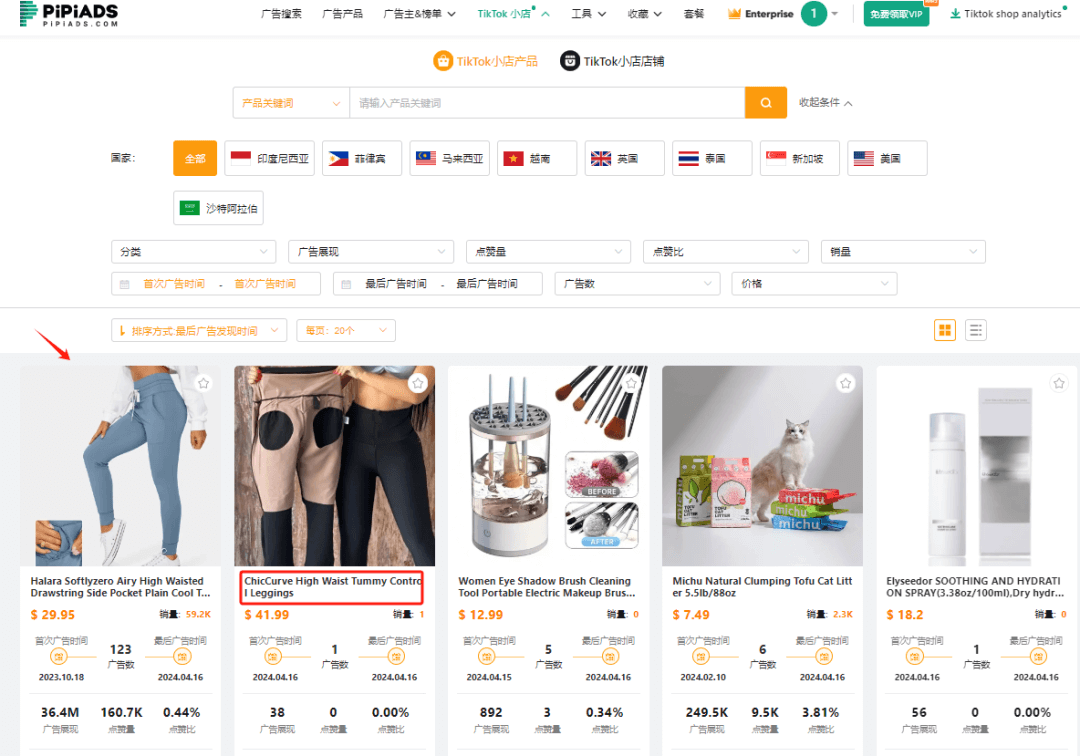
Task: Switch to list view layout icon
Action: tap(975, 330)
